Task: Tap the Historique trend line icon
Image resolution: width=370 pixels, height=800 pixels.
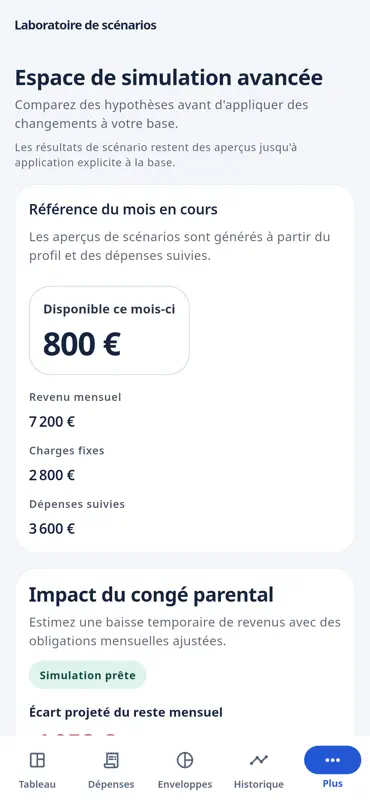Action: [259, 760]
